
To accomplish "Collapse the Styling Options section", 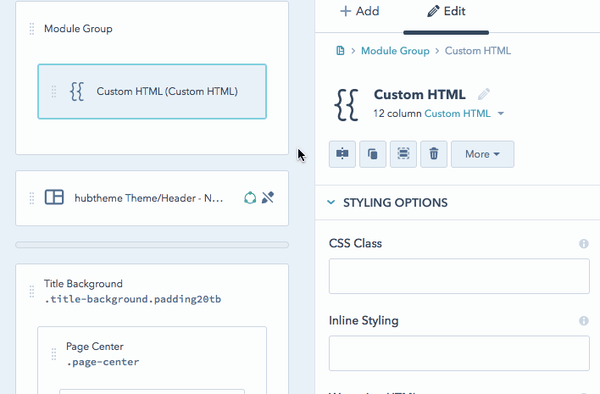I will click(x=388, y=202).
